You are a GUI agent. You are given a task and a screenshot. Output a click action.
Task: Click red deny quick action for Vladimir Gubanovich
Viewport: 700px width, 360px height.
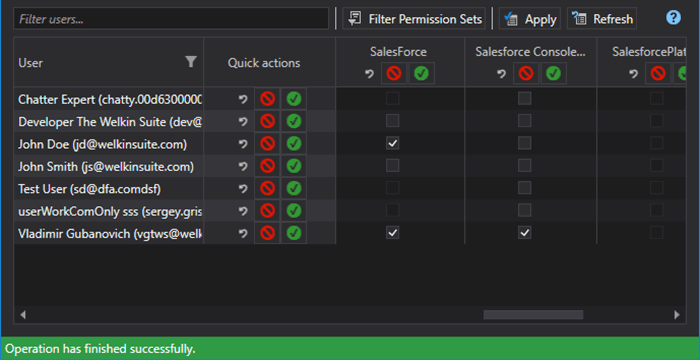coord(267,233)
